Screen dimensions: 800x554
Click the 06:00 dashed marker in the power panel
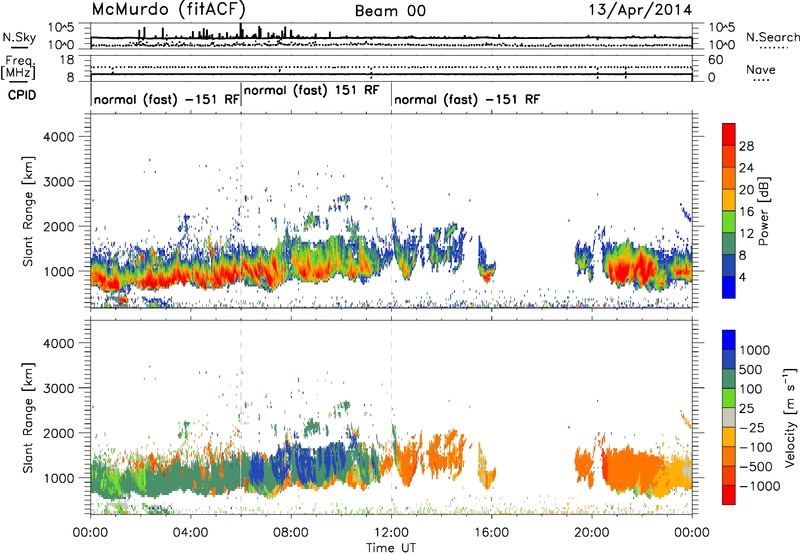tap(241, 210)
